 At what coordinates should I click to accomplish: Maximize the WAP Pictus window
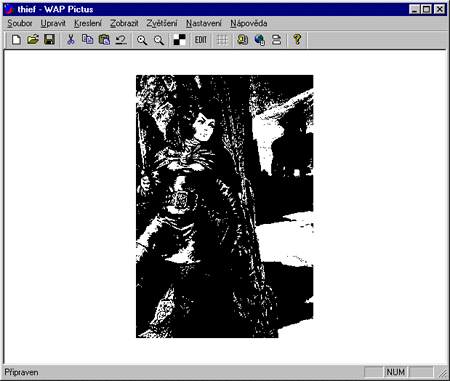[x=426, y=9]
